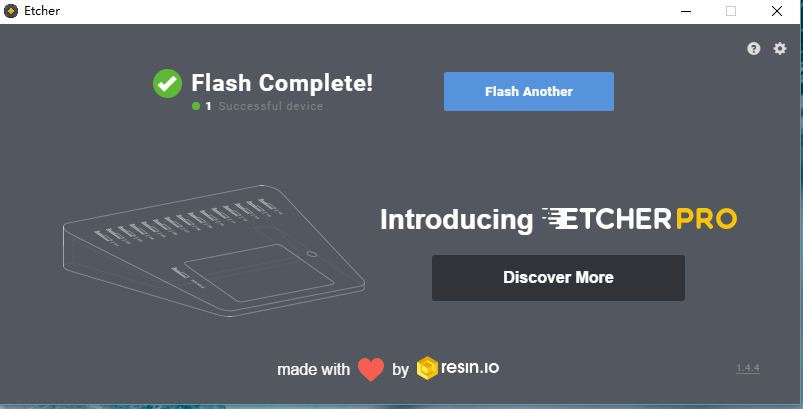Open the help question mark icon
This screenshot has height=409, width=803.
click(x=753, y=49)
